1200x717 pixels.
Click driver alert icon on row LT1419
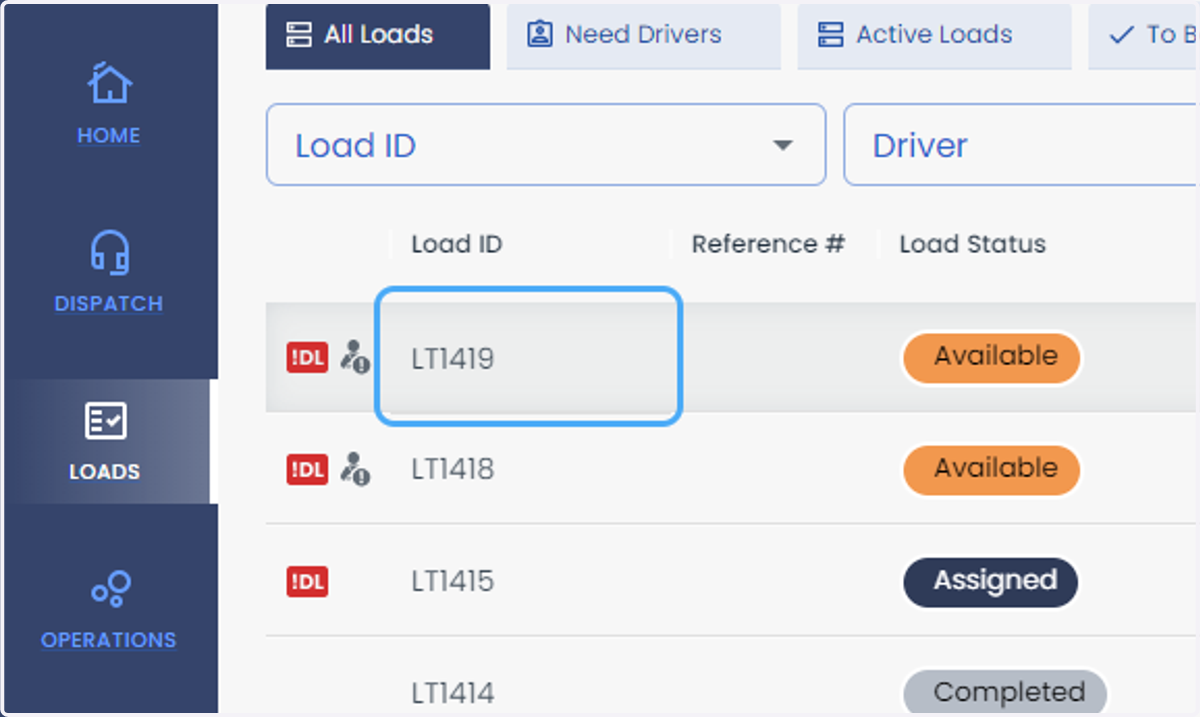coord(355,357)
